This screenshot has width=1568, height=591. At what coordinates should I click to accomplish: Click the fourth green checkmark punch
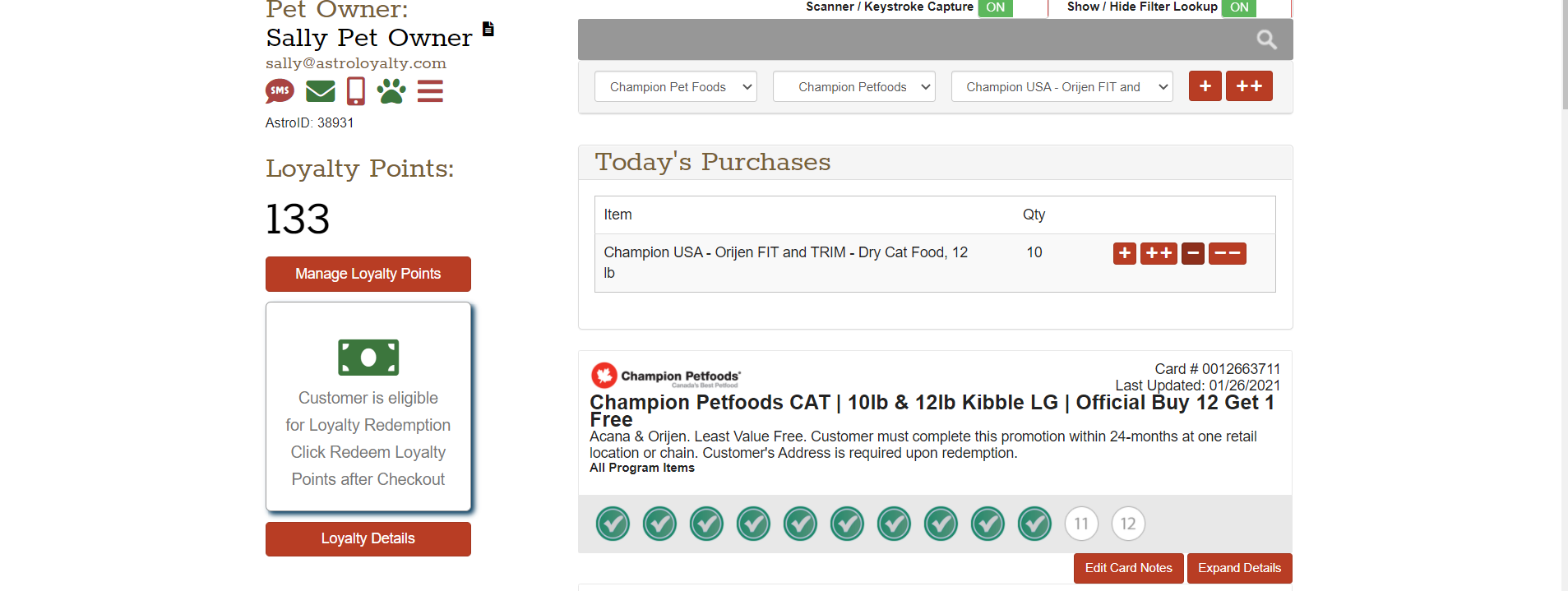(x=753, y=524)
